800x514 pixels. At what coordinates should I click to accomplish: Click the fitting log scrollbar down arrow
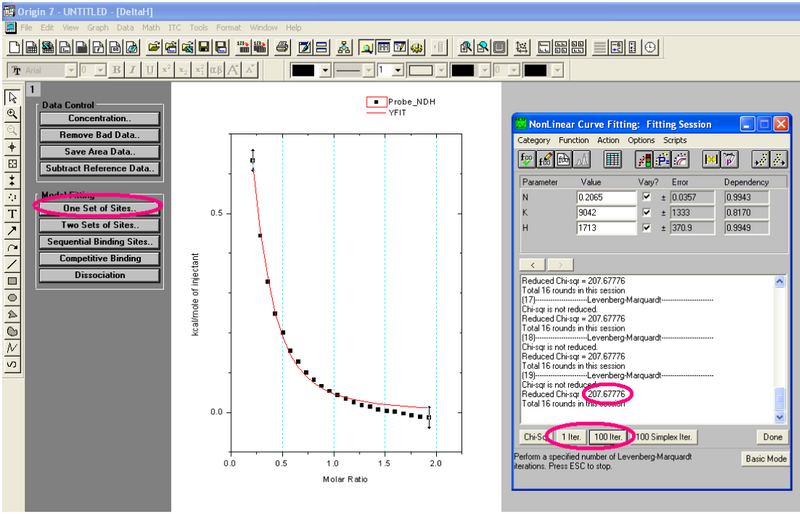click(780, 417)
